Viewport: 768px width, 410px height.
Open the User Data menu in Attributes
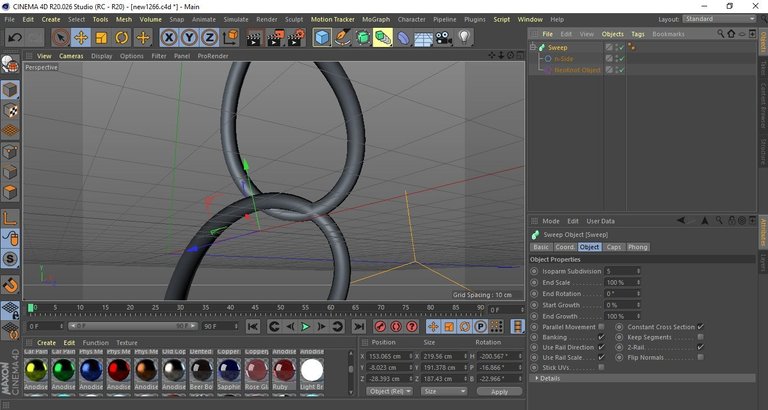(600, 221)
